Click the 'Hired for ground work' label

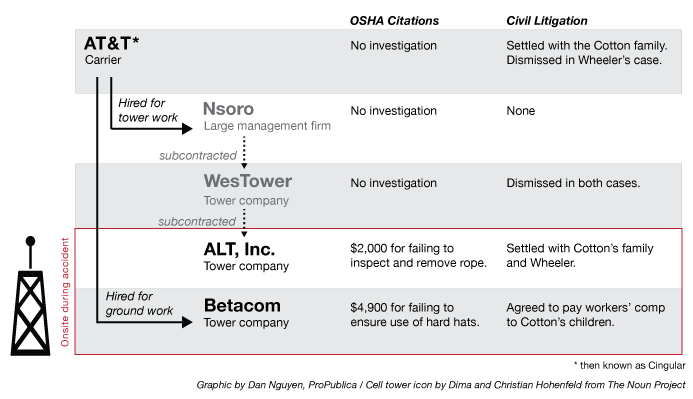[x=139, y=303]
